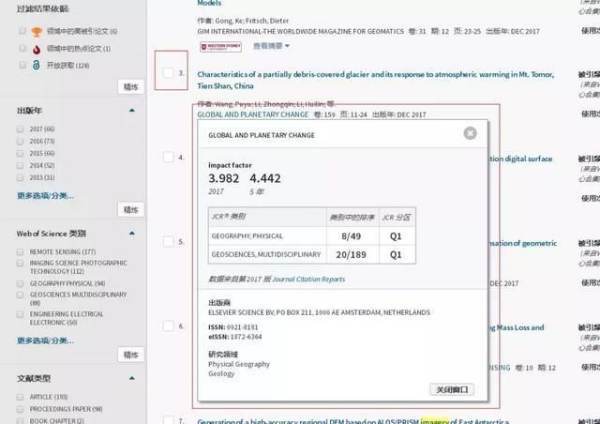Check the hot papers filter checkbox
The height and width of the screenshot is (424, 600).
(x=22, y=48)
